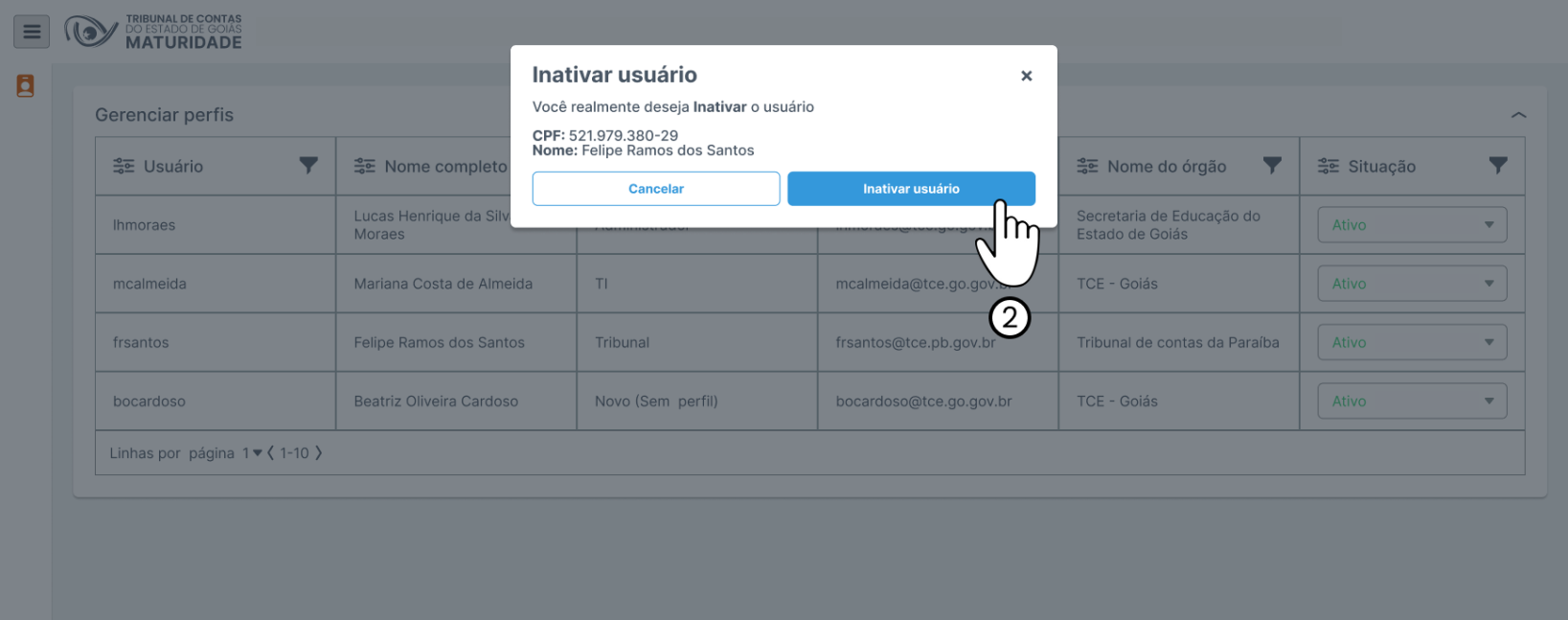Click the Situação column filter icon
The height and width of the screenshot is (620, 1568).
(x=1498, y=166)
